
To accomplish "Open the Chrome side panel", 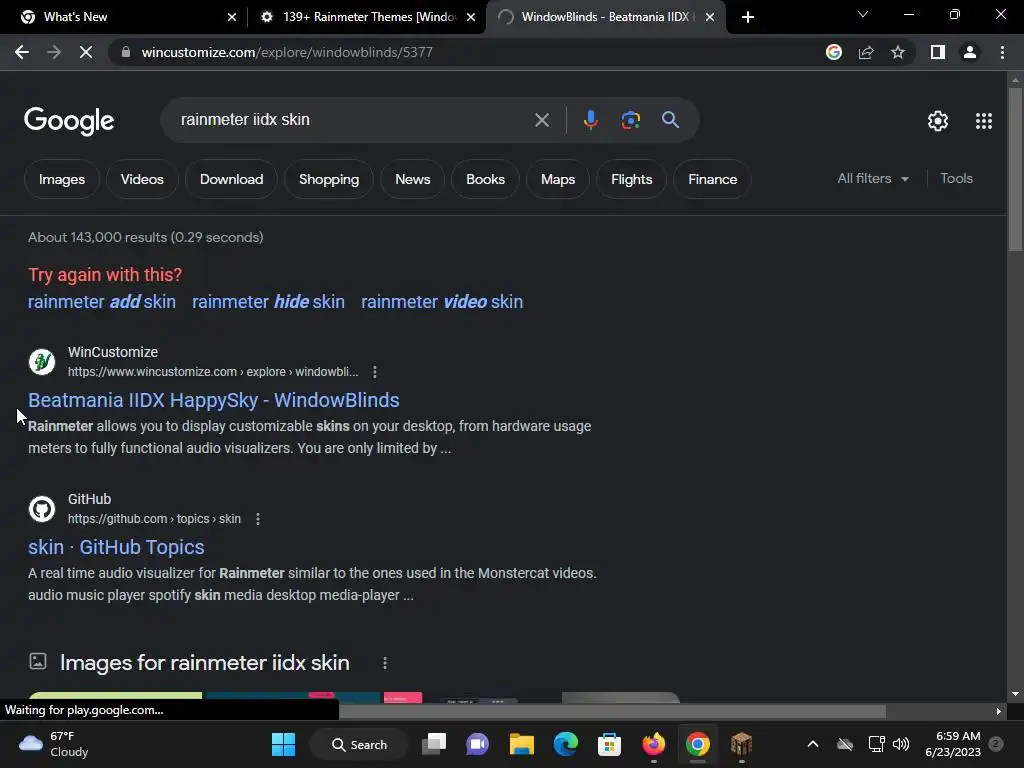I will (938, 52).
